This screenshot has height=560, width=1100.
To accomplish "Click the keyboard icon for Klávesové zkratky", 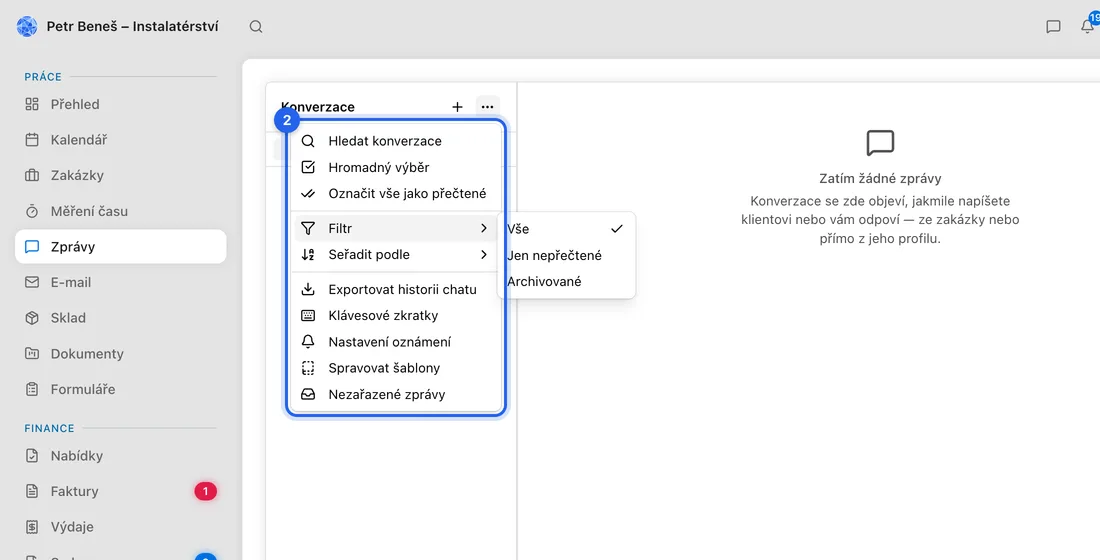I will click(308, 316).
